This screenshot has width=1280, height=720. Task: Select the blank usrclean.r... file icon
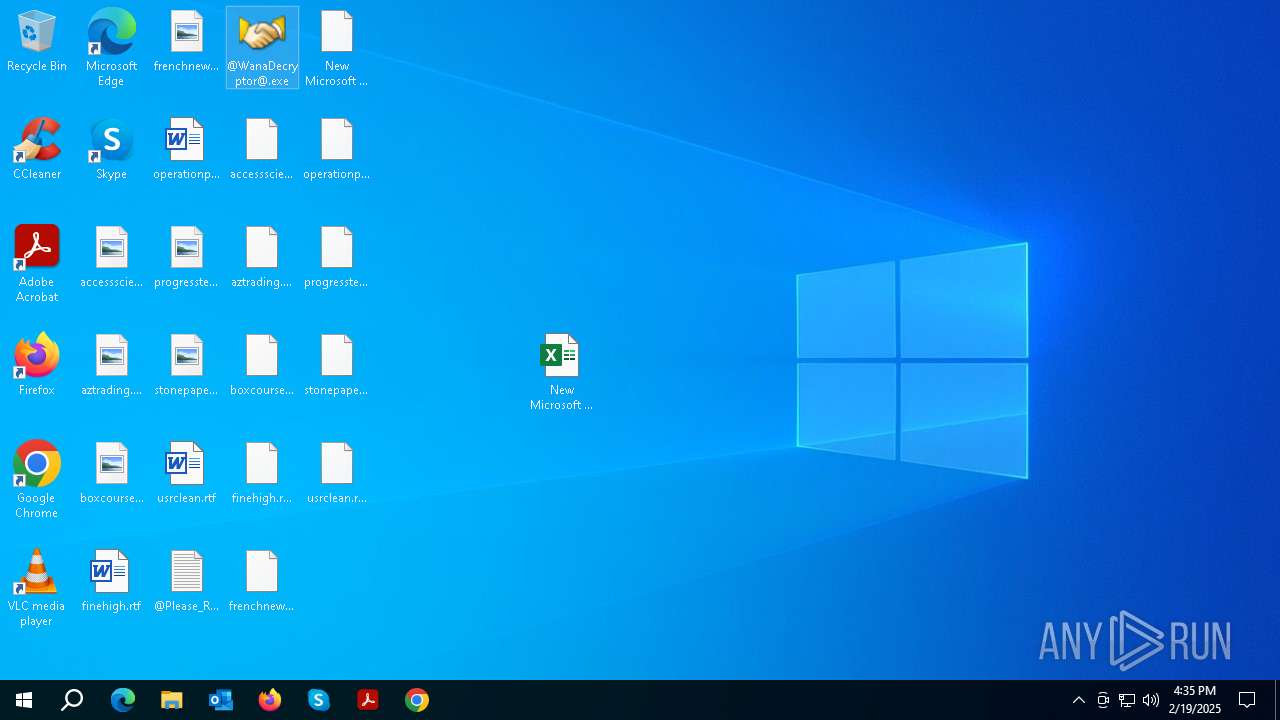(x=337, y=475)
